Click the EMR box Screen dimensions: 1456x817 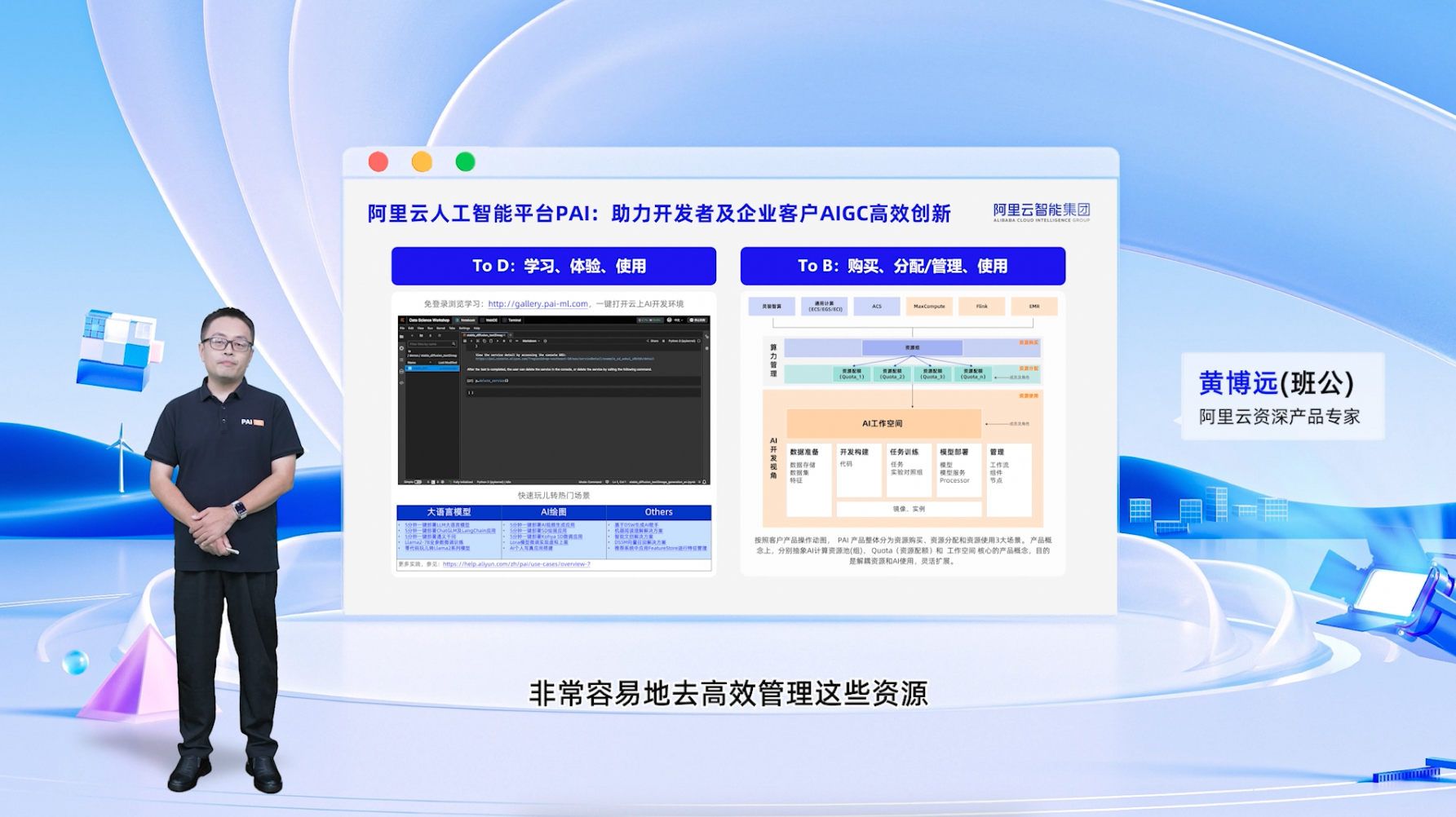coord(1034,307)
